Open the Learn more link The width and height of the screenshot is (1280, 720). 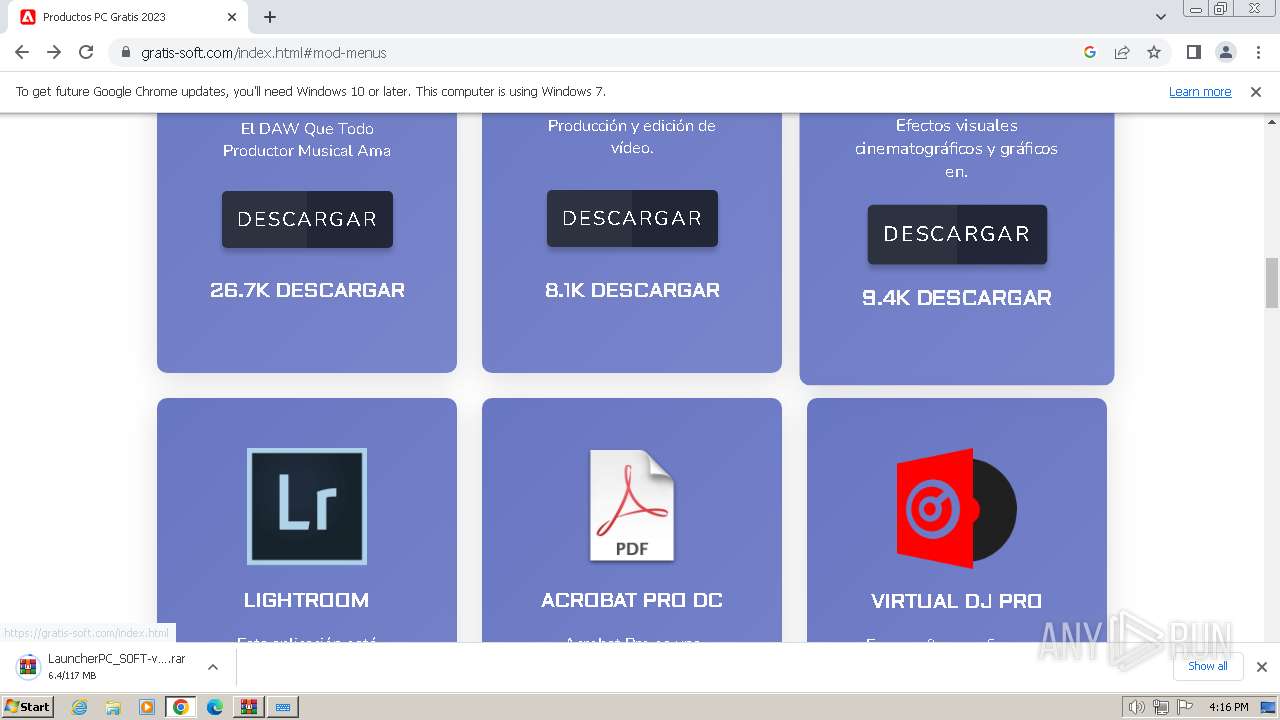point(1200,92)
